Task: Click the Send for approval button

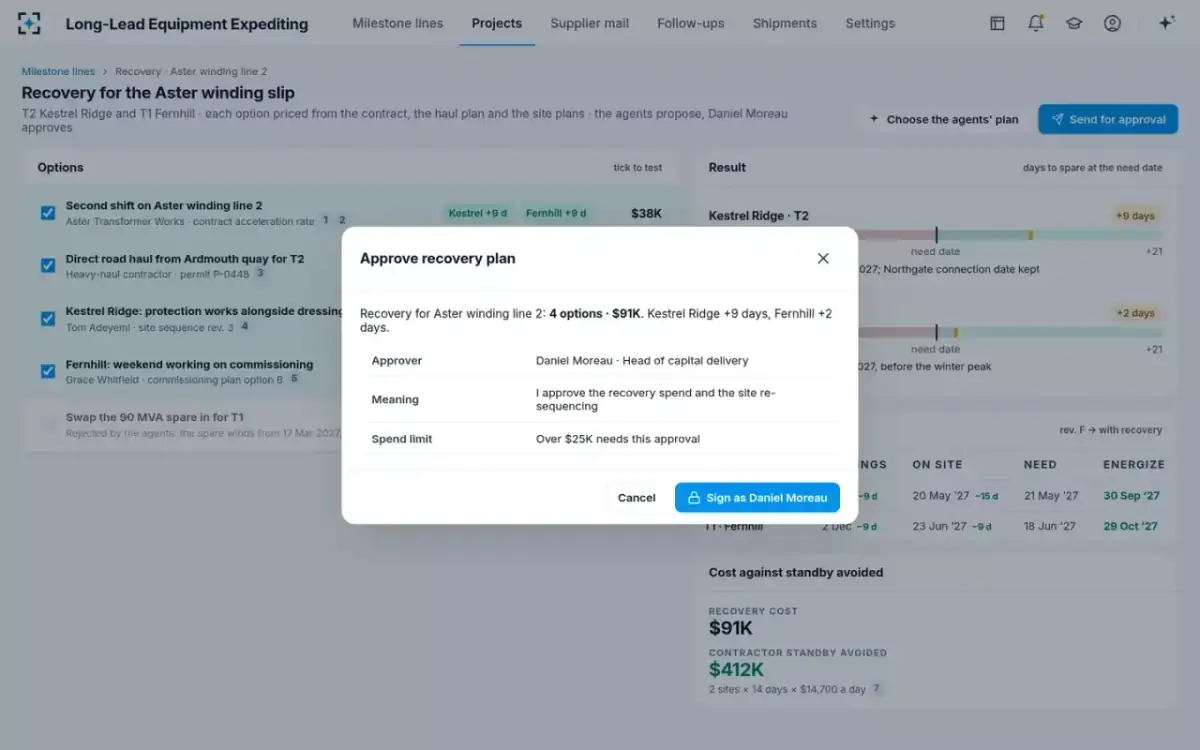Action: click(1107, 119)
